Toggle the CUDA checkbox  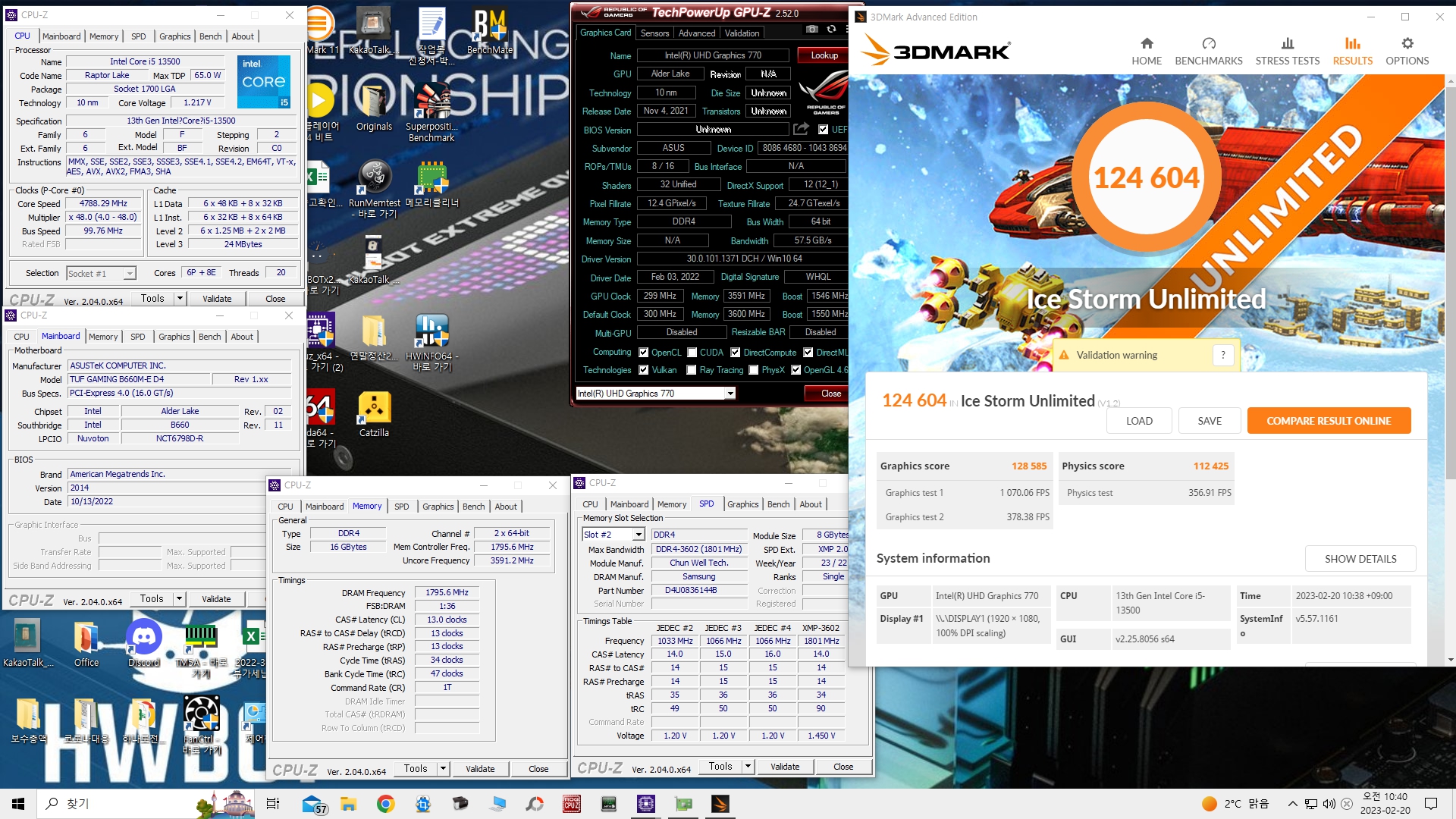(692, 353)
